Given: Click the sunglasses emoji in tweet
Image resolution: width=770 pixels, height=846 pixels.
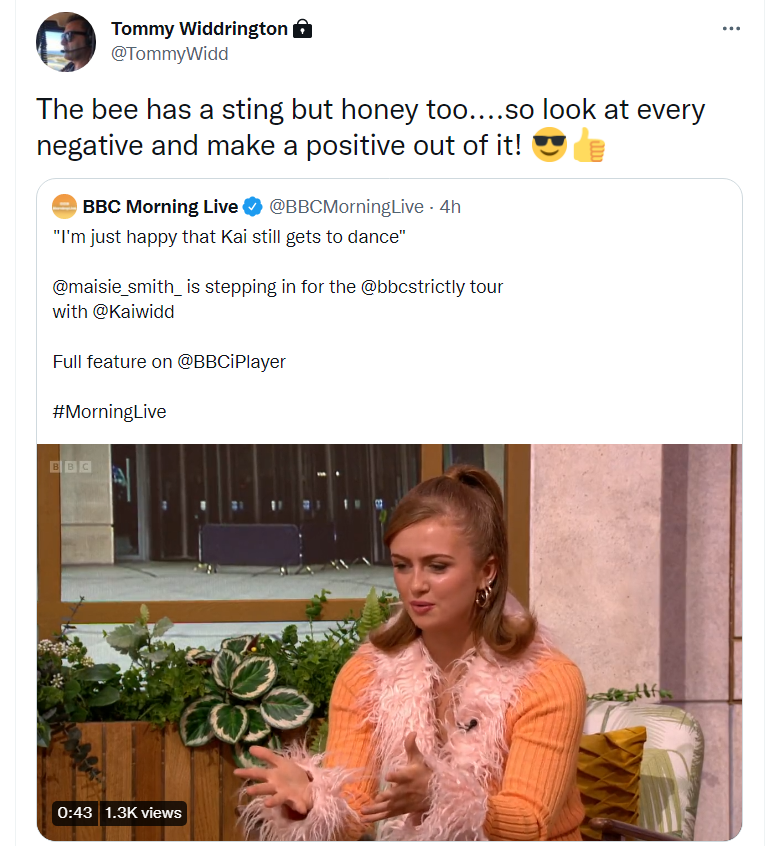Looking at the screenshot, I should (549, 147).
